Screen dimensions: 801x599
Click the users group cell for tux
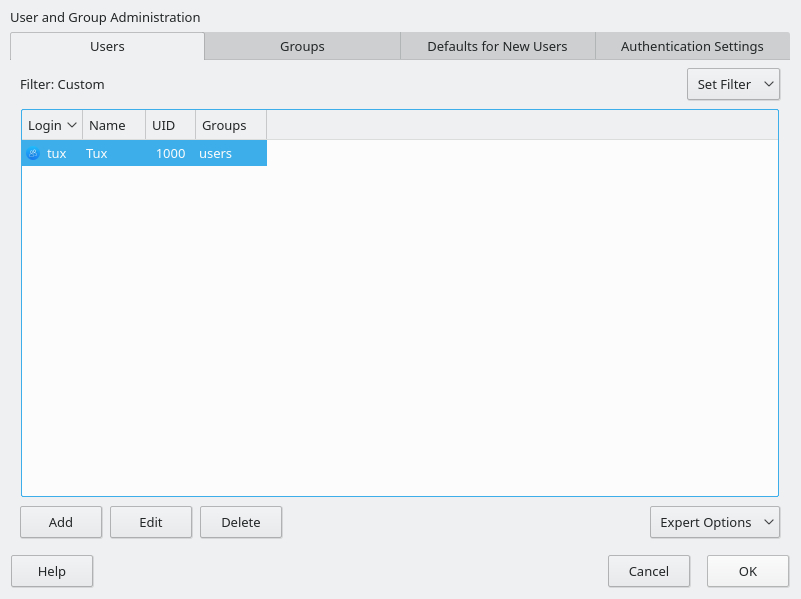216,154
